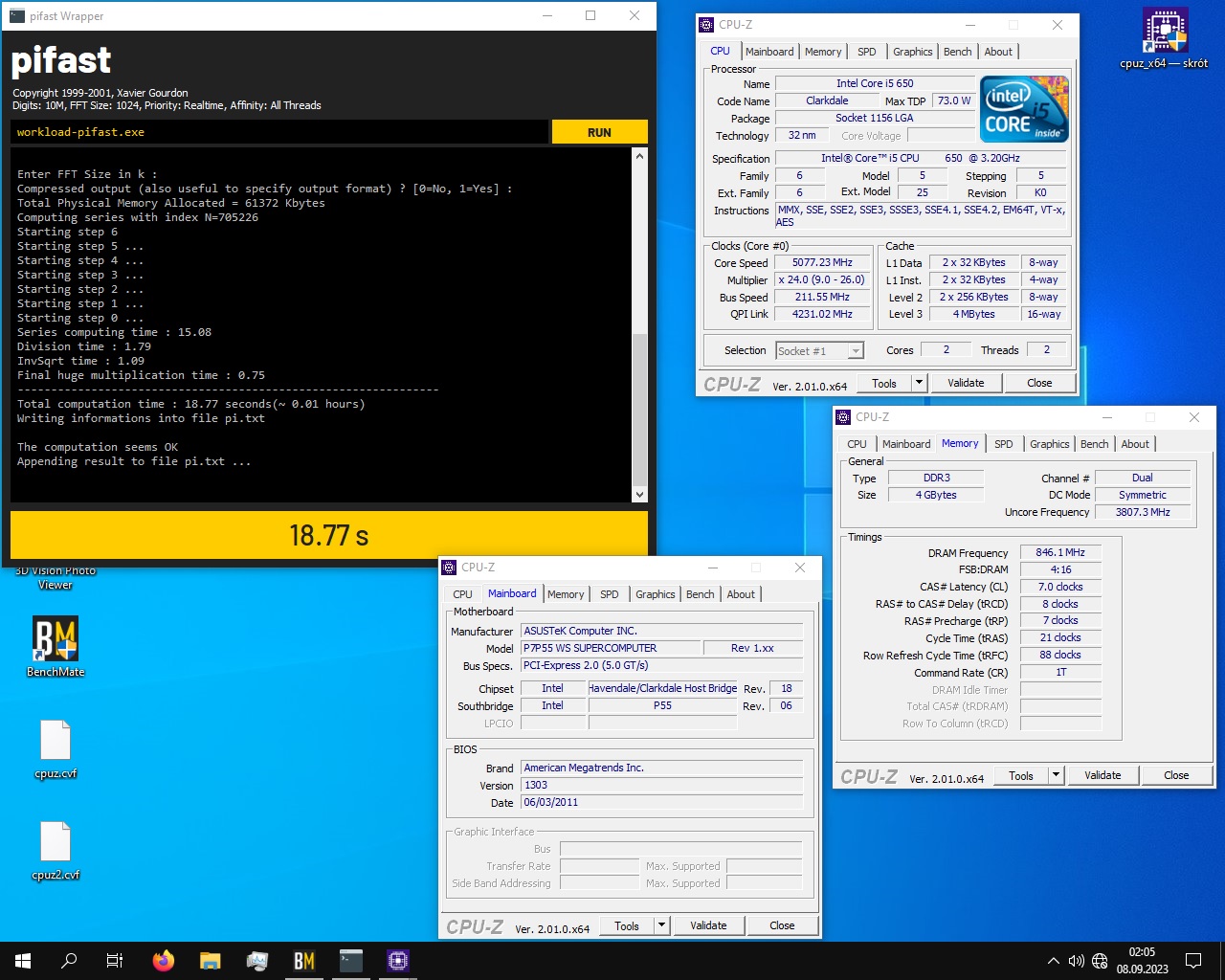Click Validate in CPU tab window
Screen dimensions: 1225x980
[966, 383]
